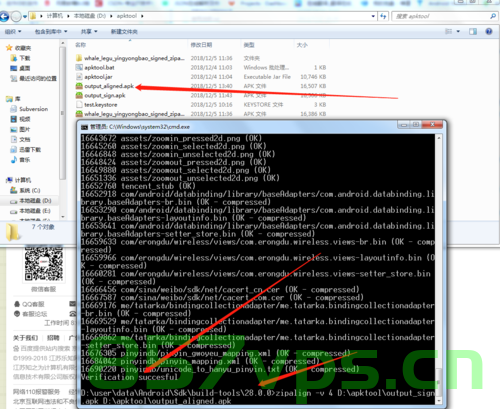Click the cmd window scroll-down arrow
The height and width of the screenshot is (409, 500).
click(x=439, y=401)
